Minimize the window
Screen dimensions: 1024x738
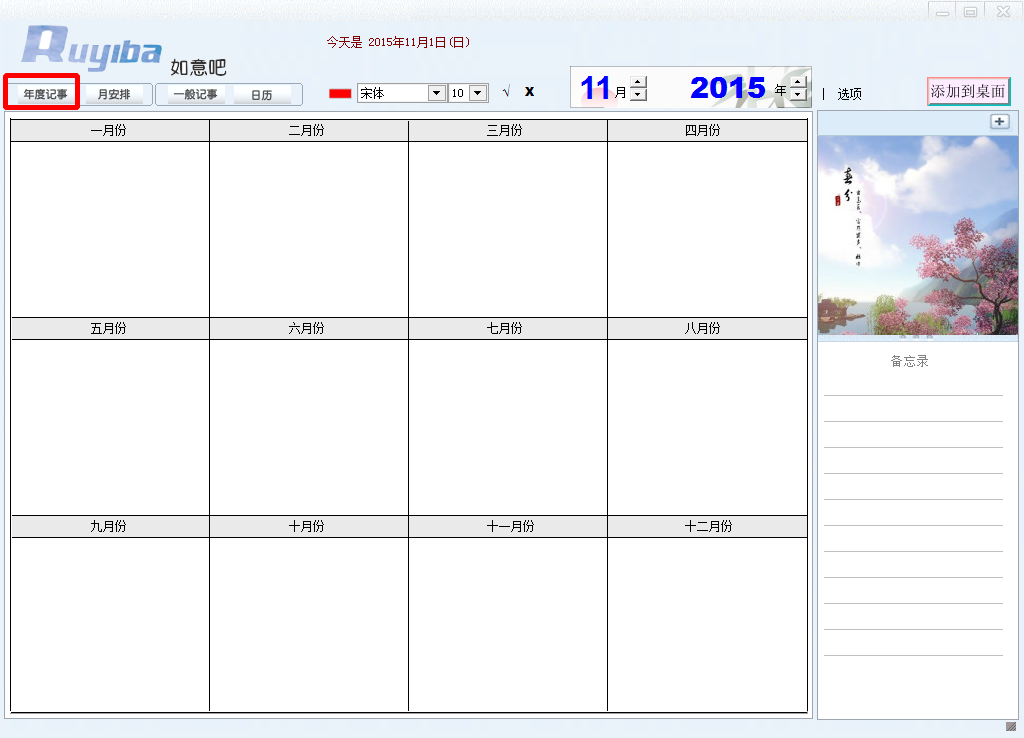(942, 10)
